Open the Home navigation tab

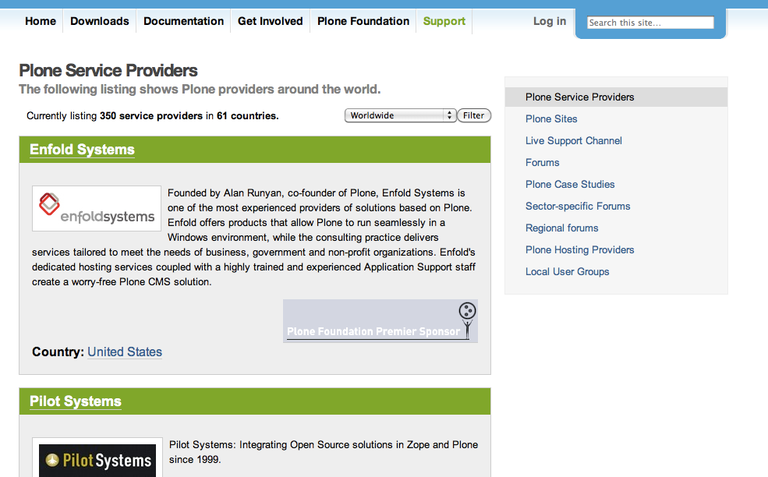(x=40, y=21)
